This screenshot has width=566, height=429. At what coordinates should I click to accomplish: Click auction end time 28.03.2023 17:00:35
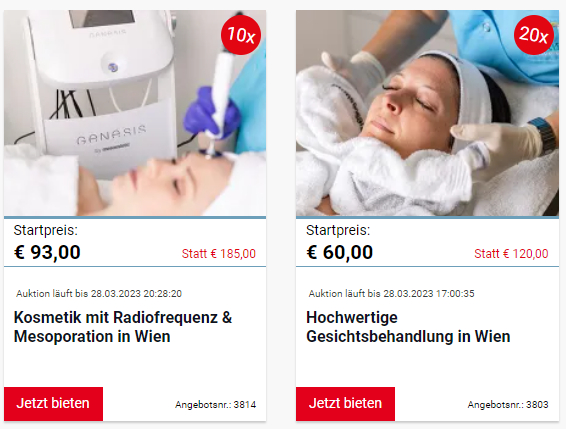point(428,294)
